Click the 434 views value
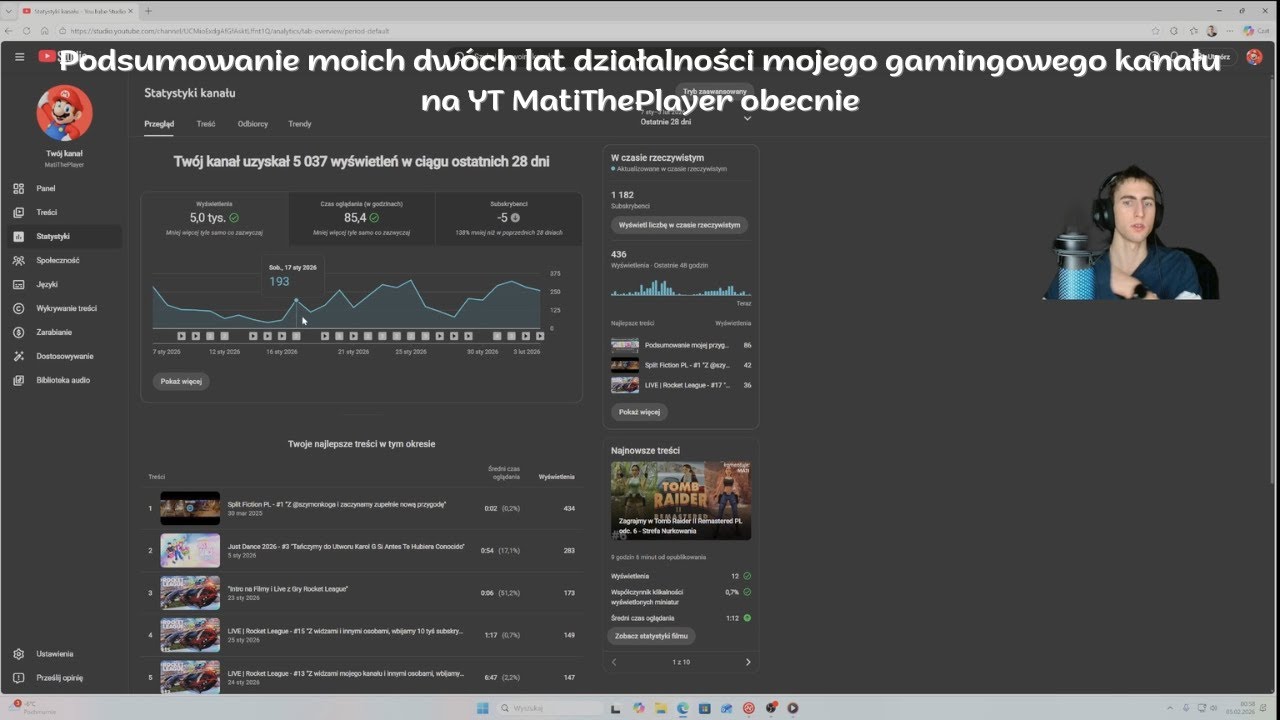1280x720 pixels. (569, 508)
